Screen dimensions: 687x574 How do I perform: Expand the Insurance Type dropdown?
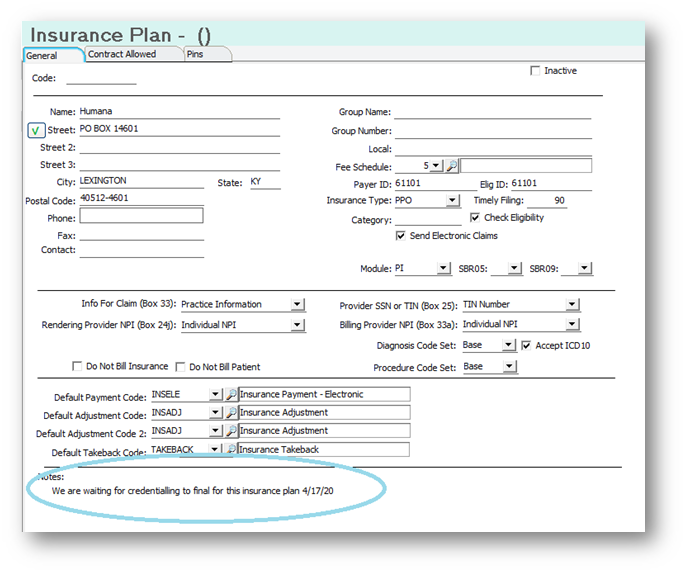[452, 201]
